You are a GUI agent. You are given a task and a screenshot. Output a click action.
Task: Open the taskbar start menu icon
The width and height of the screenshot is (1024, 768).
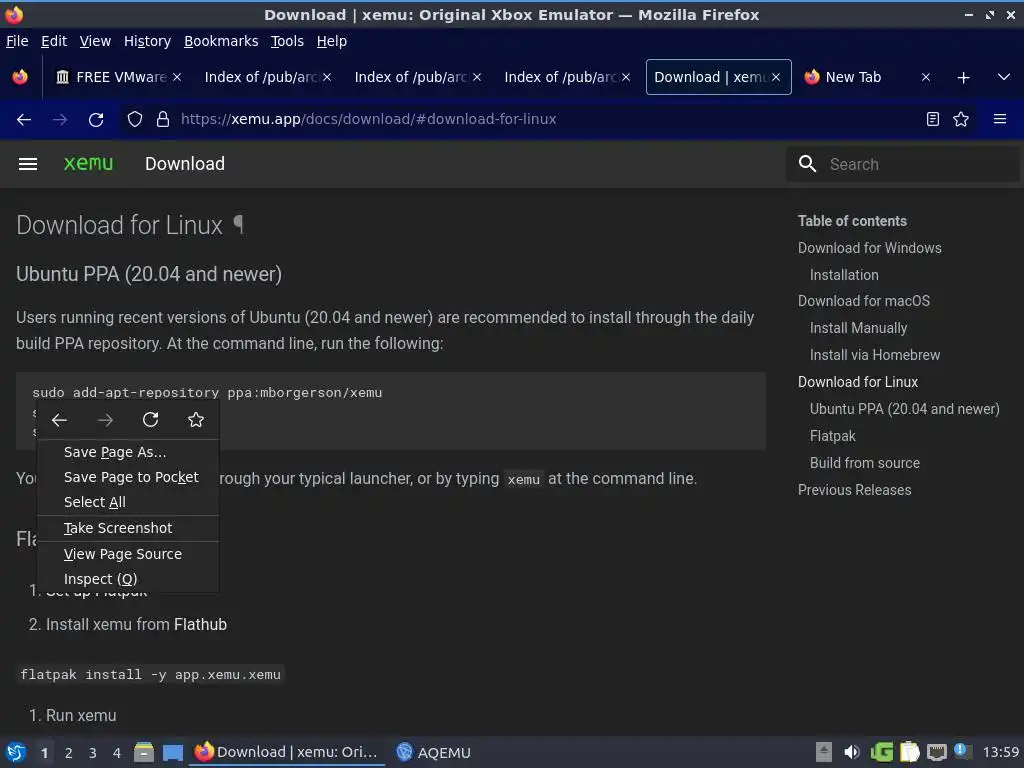click(16, 752)
